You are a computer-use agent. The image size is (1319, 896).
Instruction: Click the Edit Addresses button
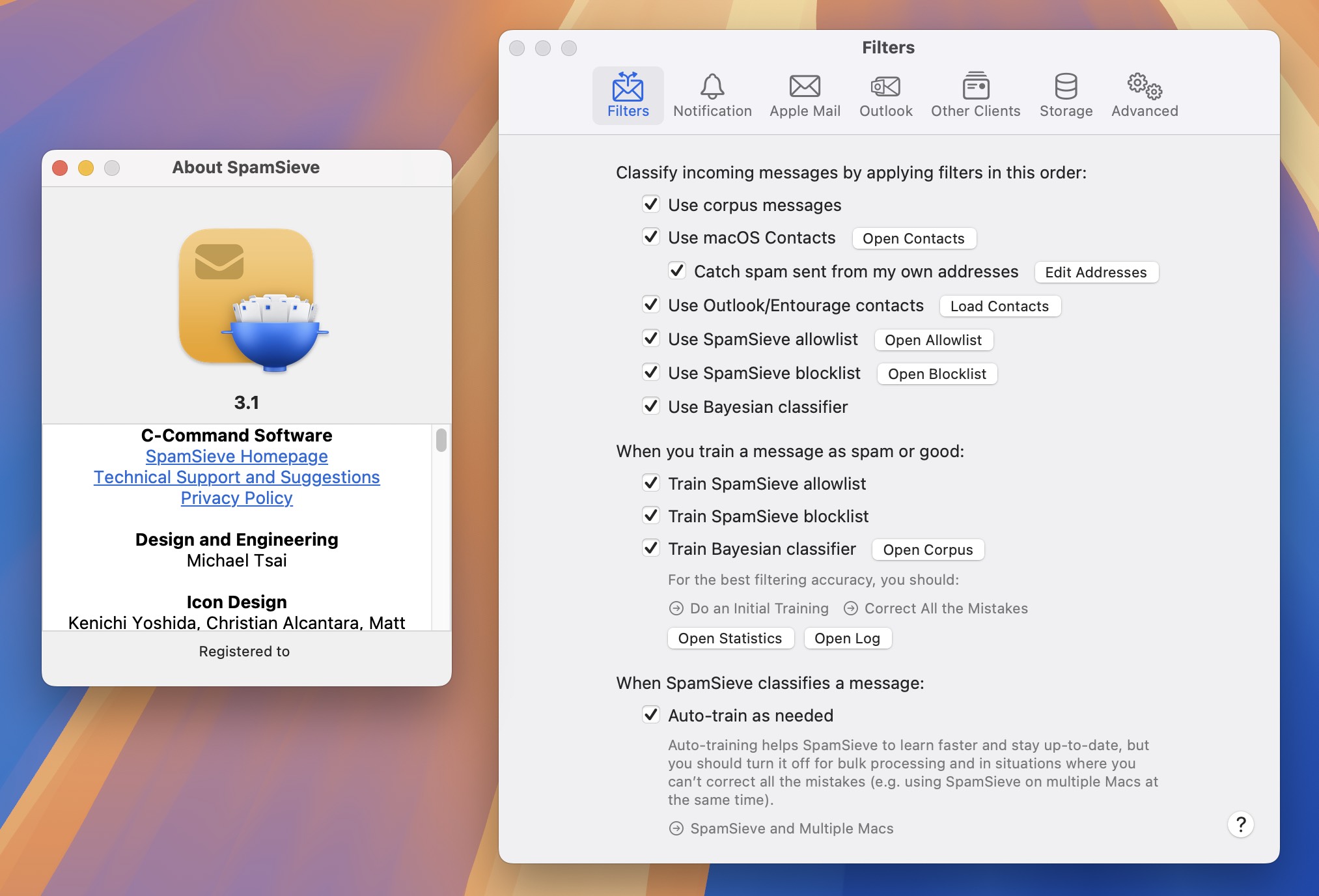coord(1096,272)
